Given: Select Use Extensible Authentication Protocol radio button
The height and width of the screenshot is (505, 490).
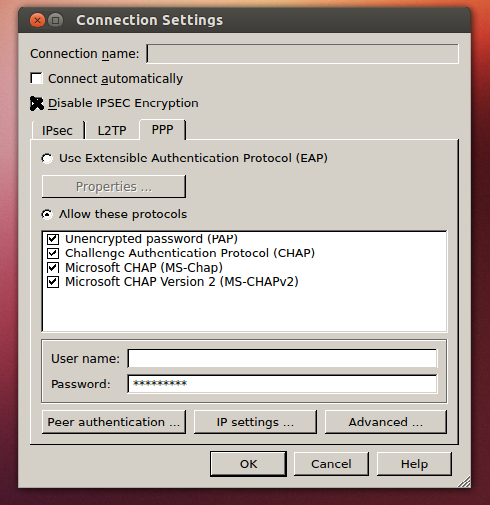Looking at the screenshot, I should (x=47, y=158).
